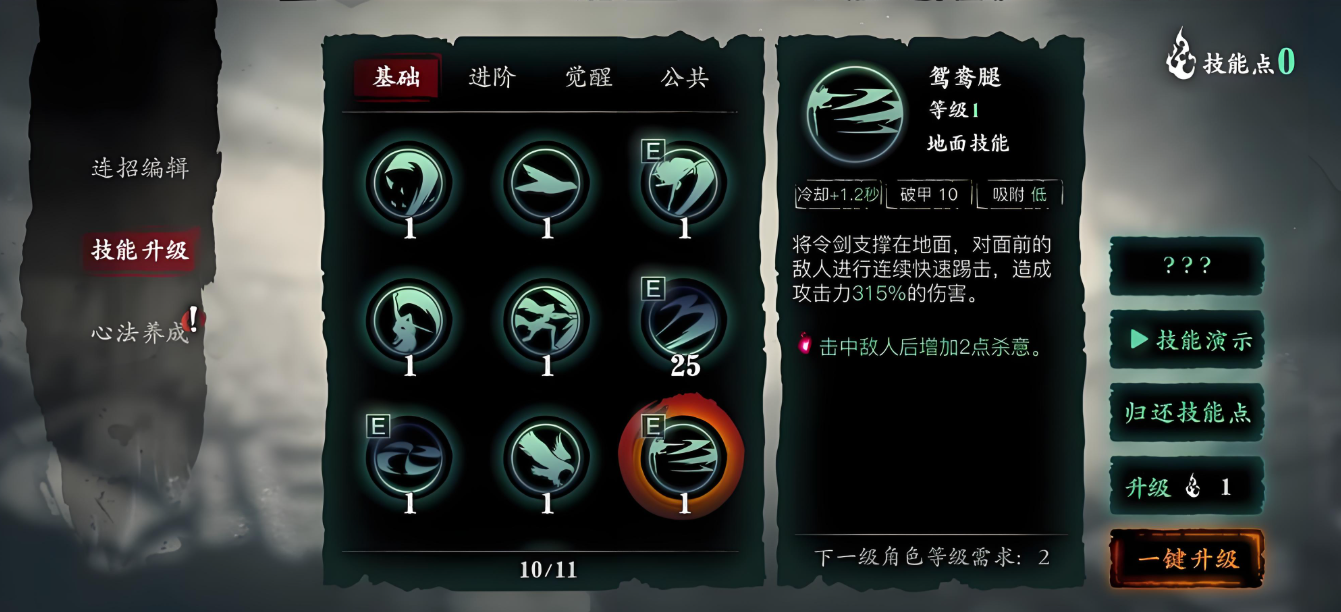
Task: Select the first skill icon in top row
Action: click(409, 183)
